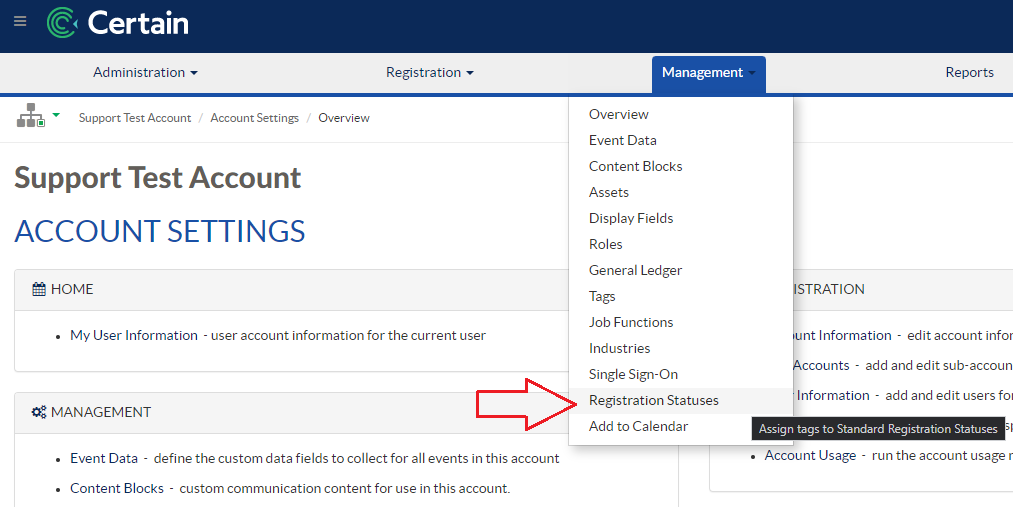Open My User Information link
The image size is (1013, 507).
point(134,335)
